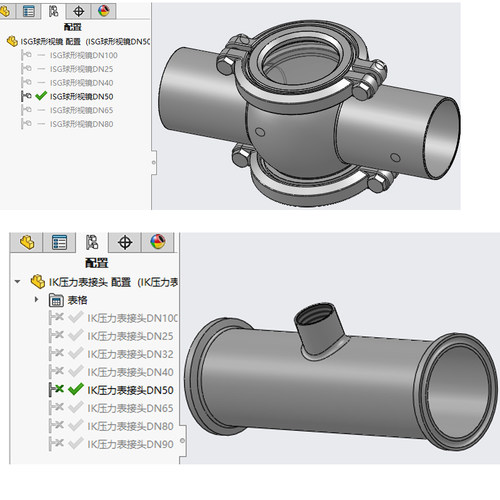Click configuration icon beside ISG球形视镜DN25

click(26, 69)
